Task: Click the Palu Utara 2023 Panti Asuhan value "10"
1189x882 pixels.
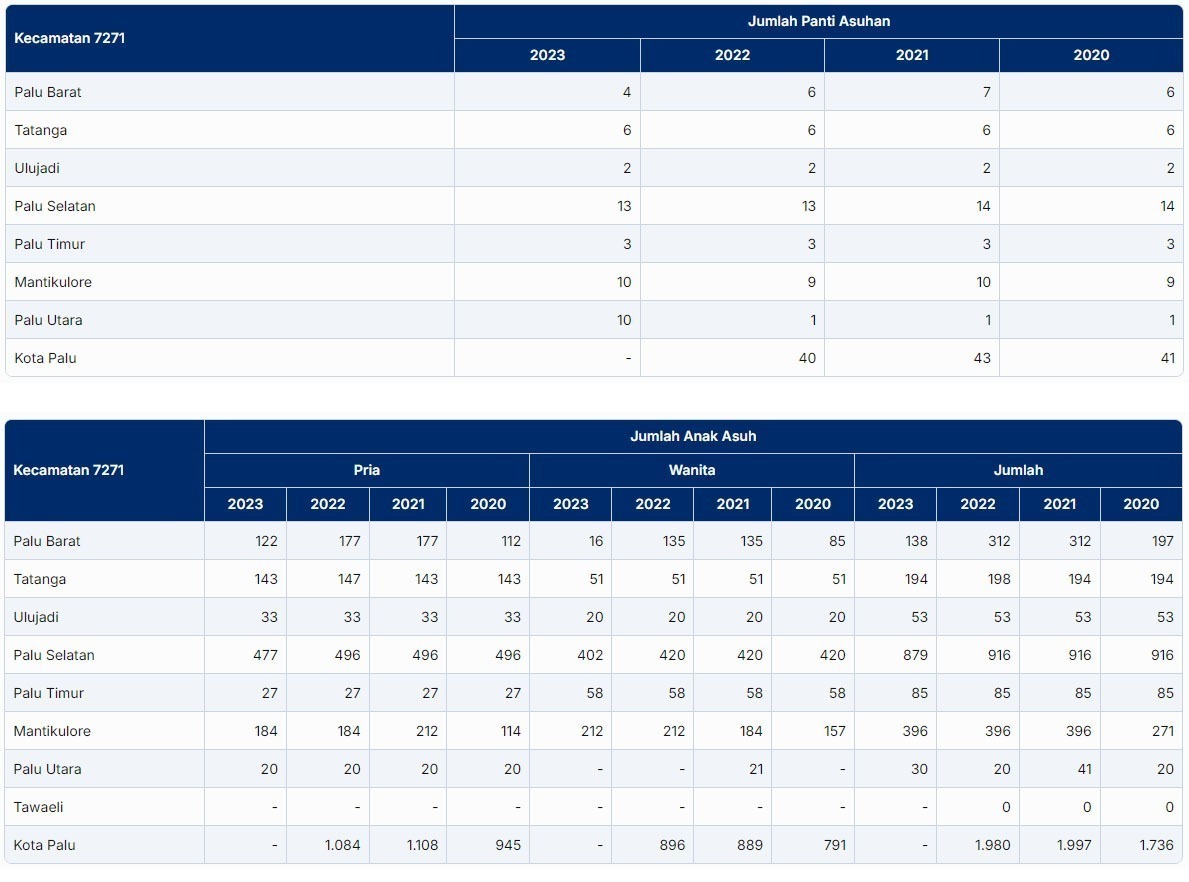Action: point(624,320)
